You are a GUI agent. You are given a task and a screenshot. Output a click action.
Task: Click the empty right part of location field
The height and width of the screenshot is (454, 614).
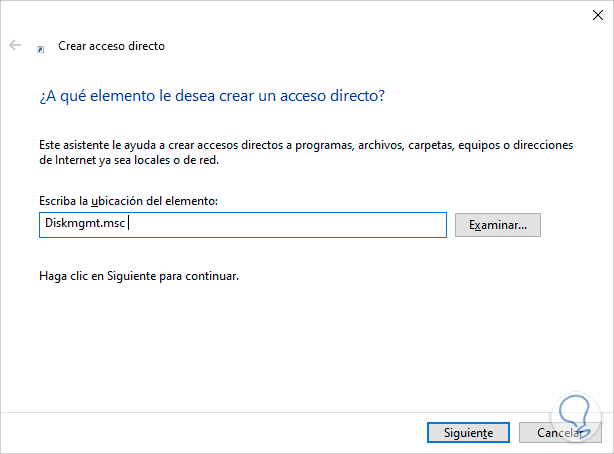[x=300, y=224]
